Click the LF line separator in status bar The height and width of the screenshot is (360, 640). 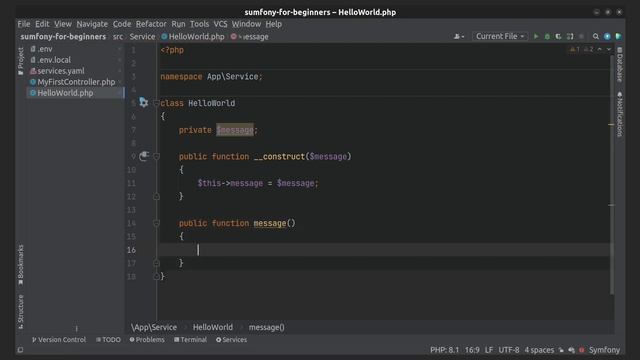[x=489, y=350]
